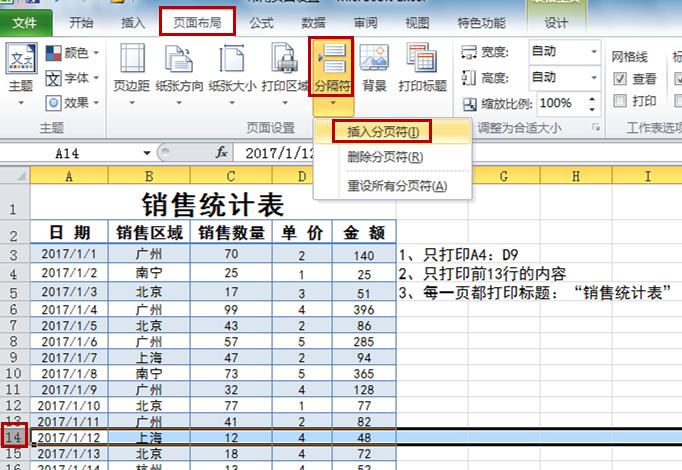The height and width of the screenshot is (470, 682).
Task: Expand the 主题 dropdown arrow
Action: point(21,103)
